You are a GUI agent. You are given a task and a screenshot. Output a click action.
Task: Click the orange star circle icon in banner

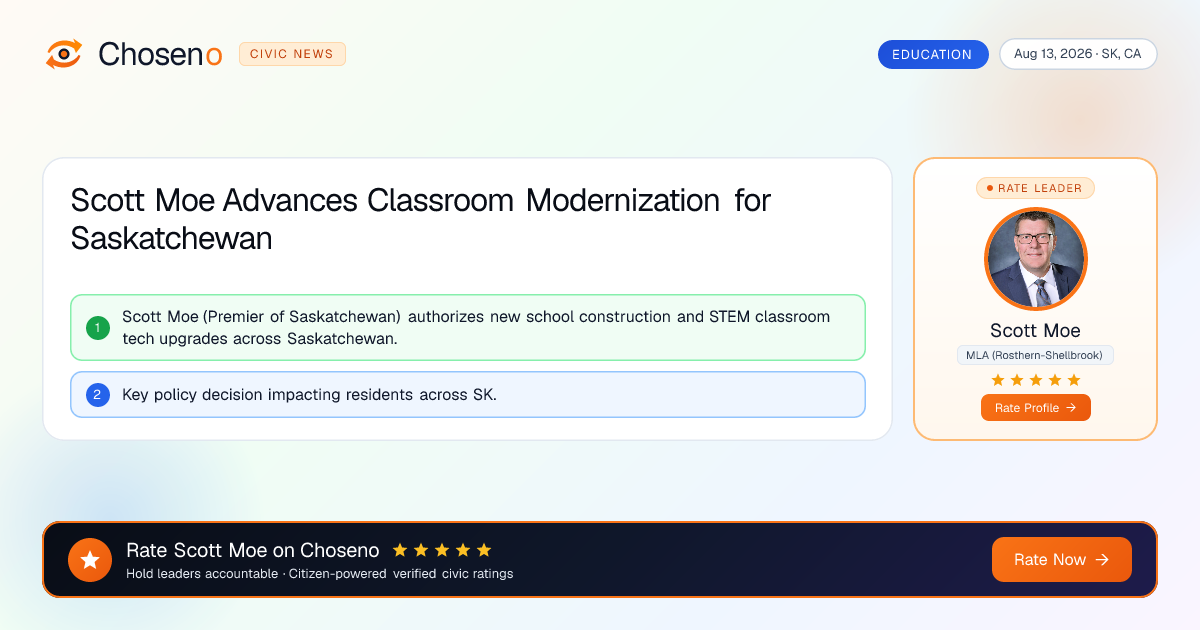[90, 559]
